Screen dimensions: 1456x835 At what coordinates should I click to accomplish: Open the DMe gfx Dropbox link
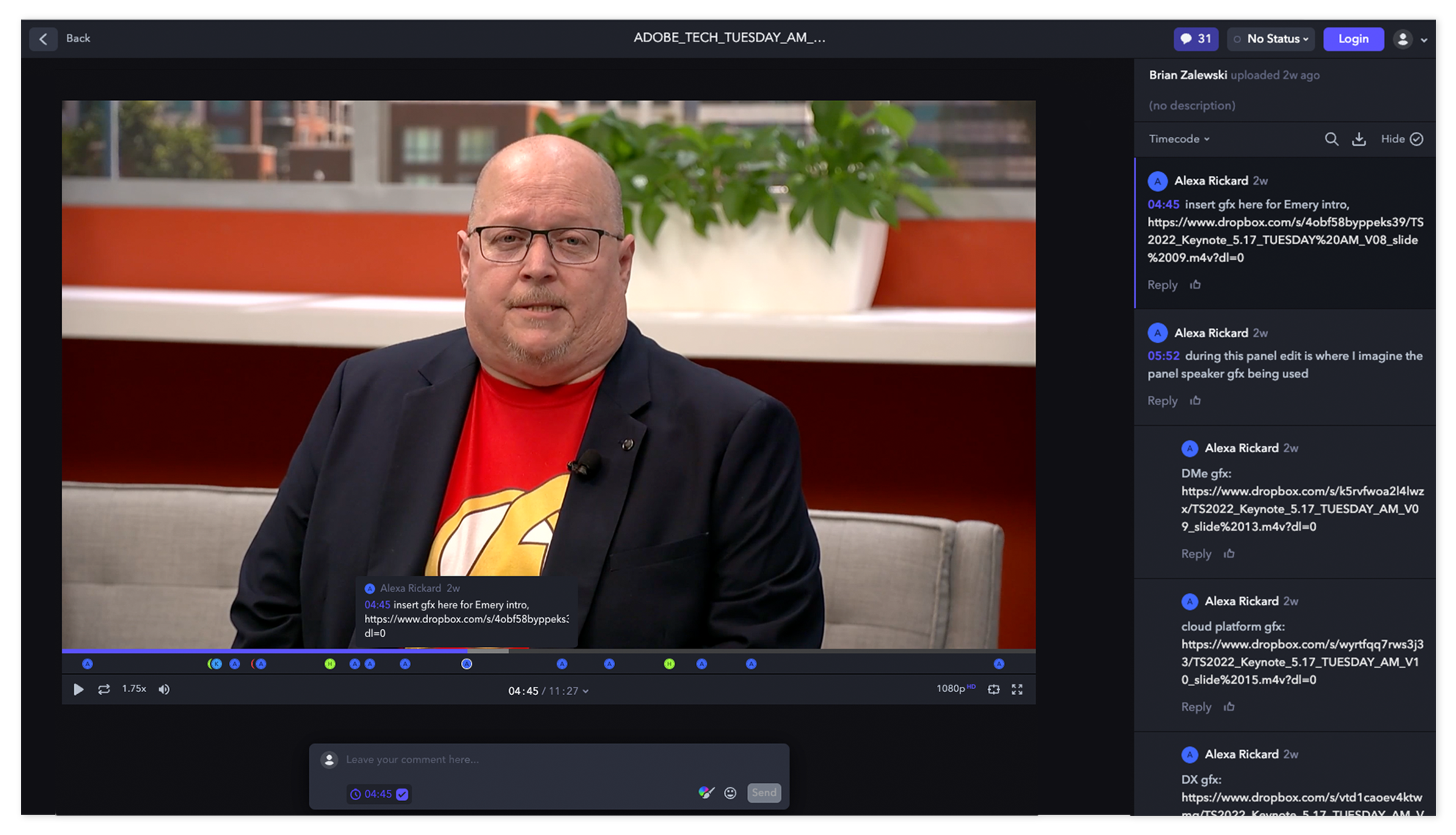pos(1302,509)
